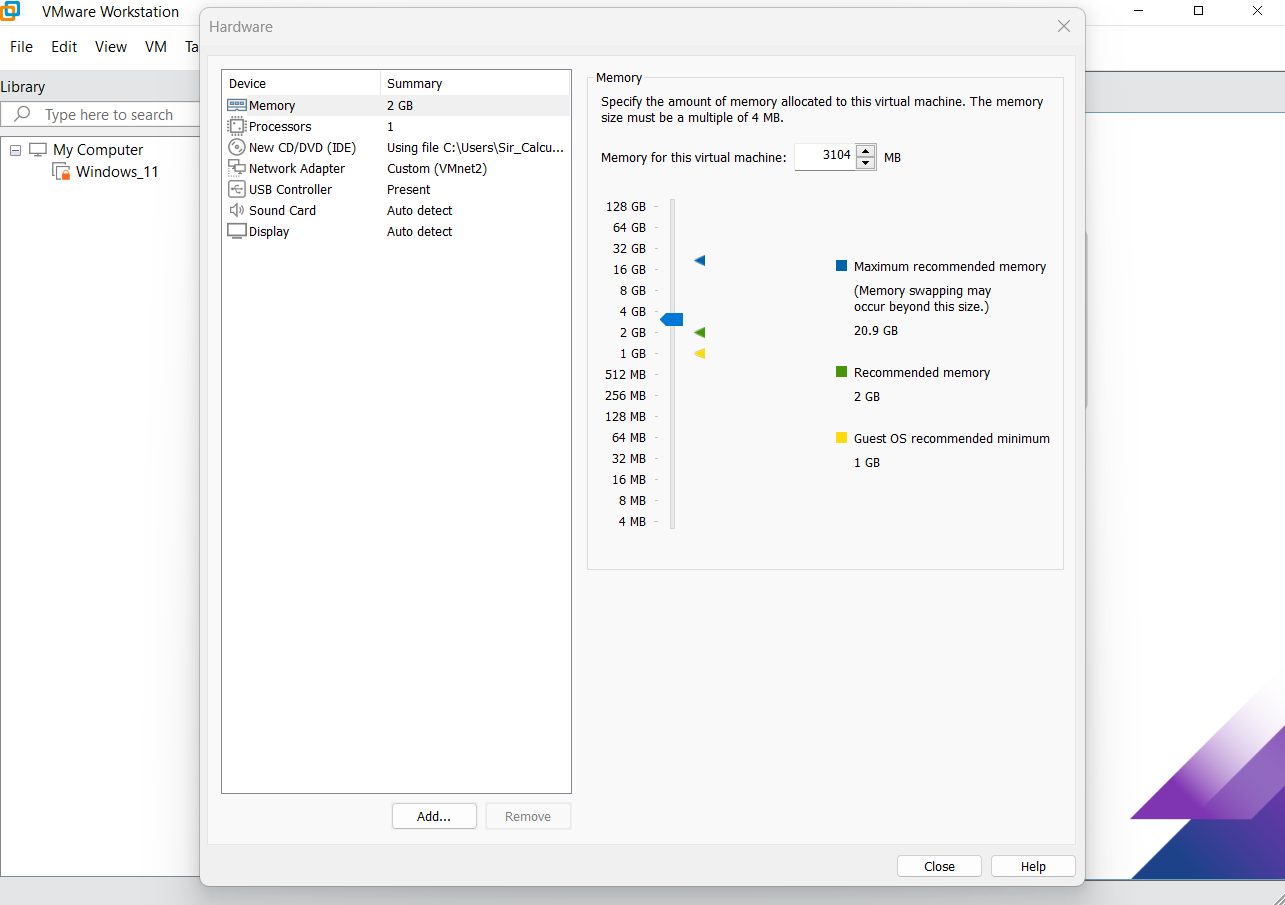
Task: Click the USB Controller icon
Action: 237,189
